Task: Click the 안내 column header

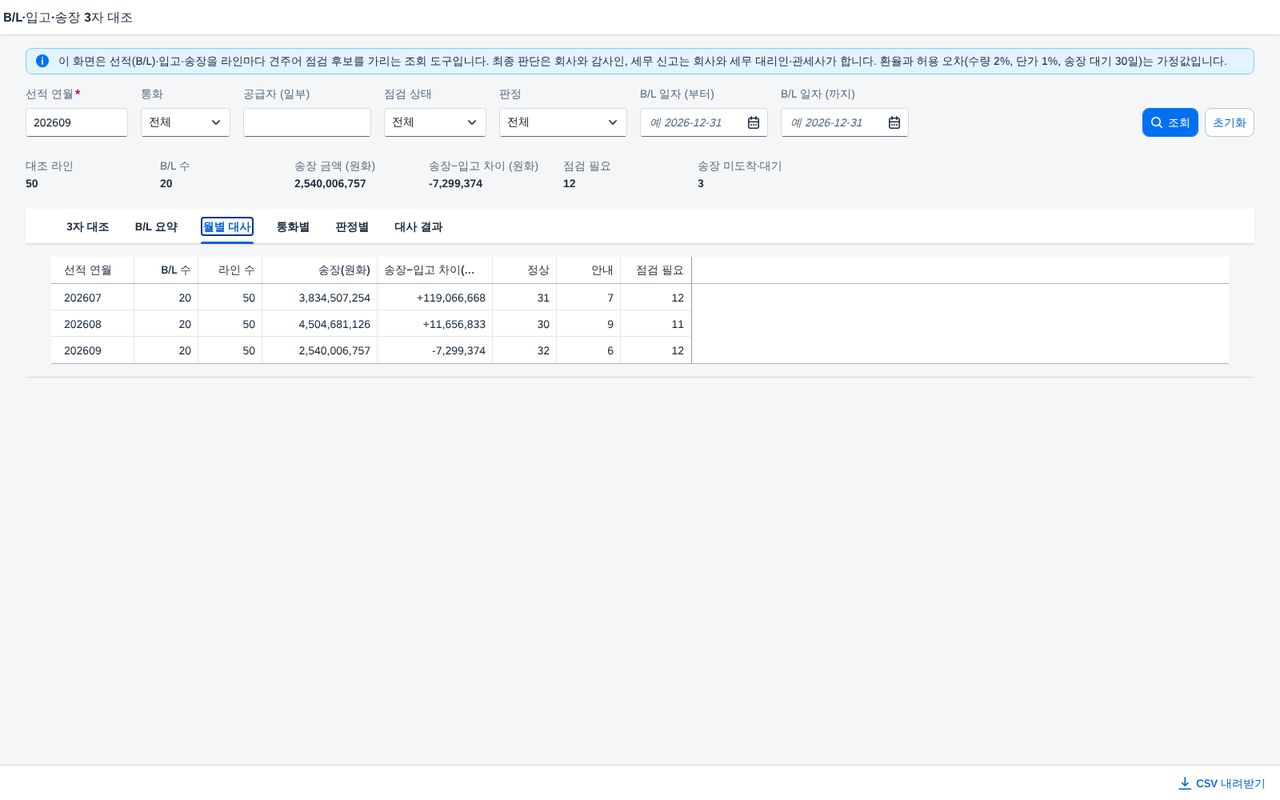Action: point(589,270)
